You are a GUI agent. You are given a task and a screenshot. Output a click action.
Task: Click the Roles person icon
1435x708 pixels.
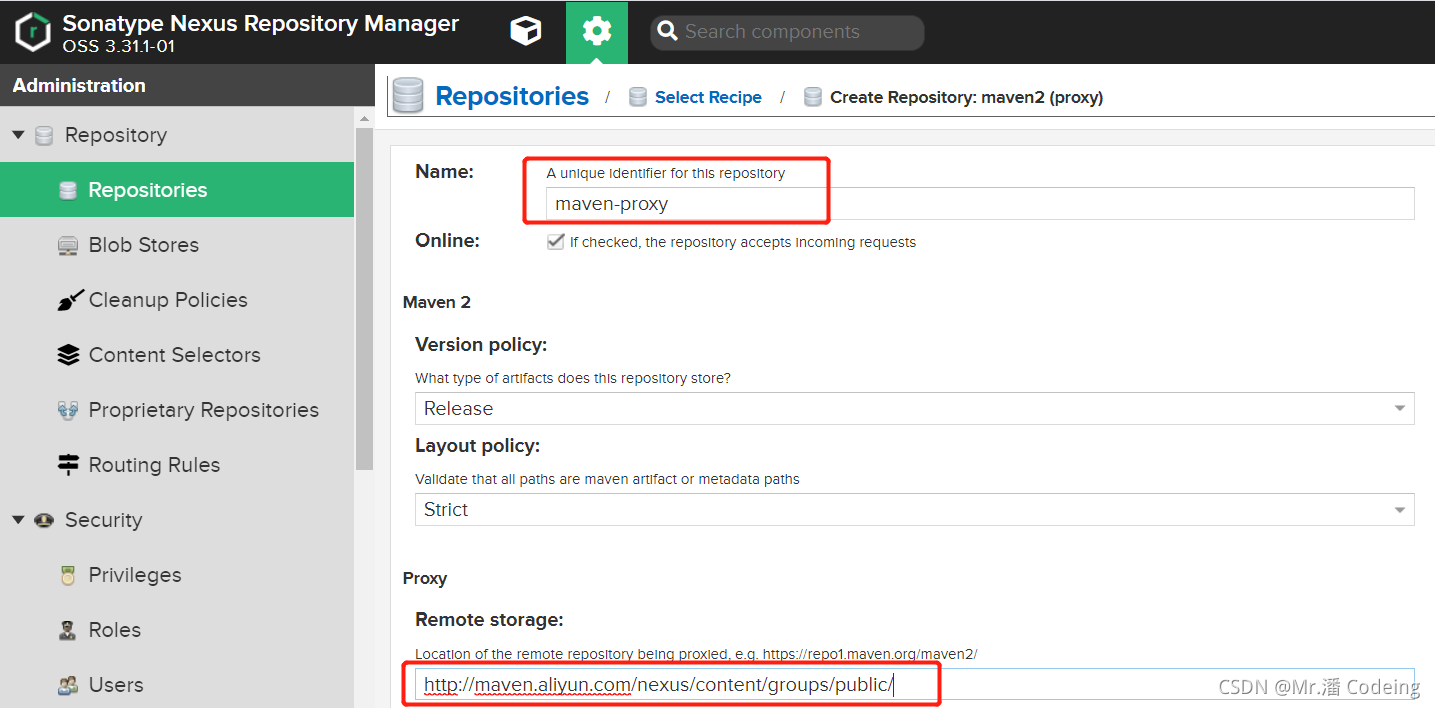tap(67, 630)
